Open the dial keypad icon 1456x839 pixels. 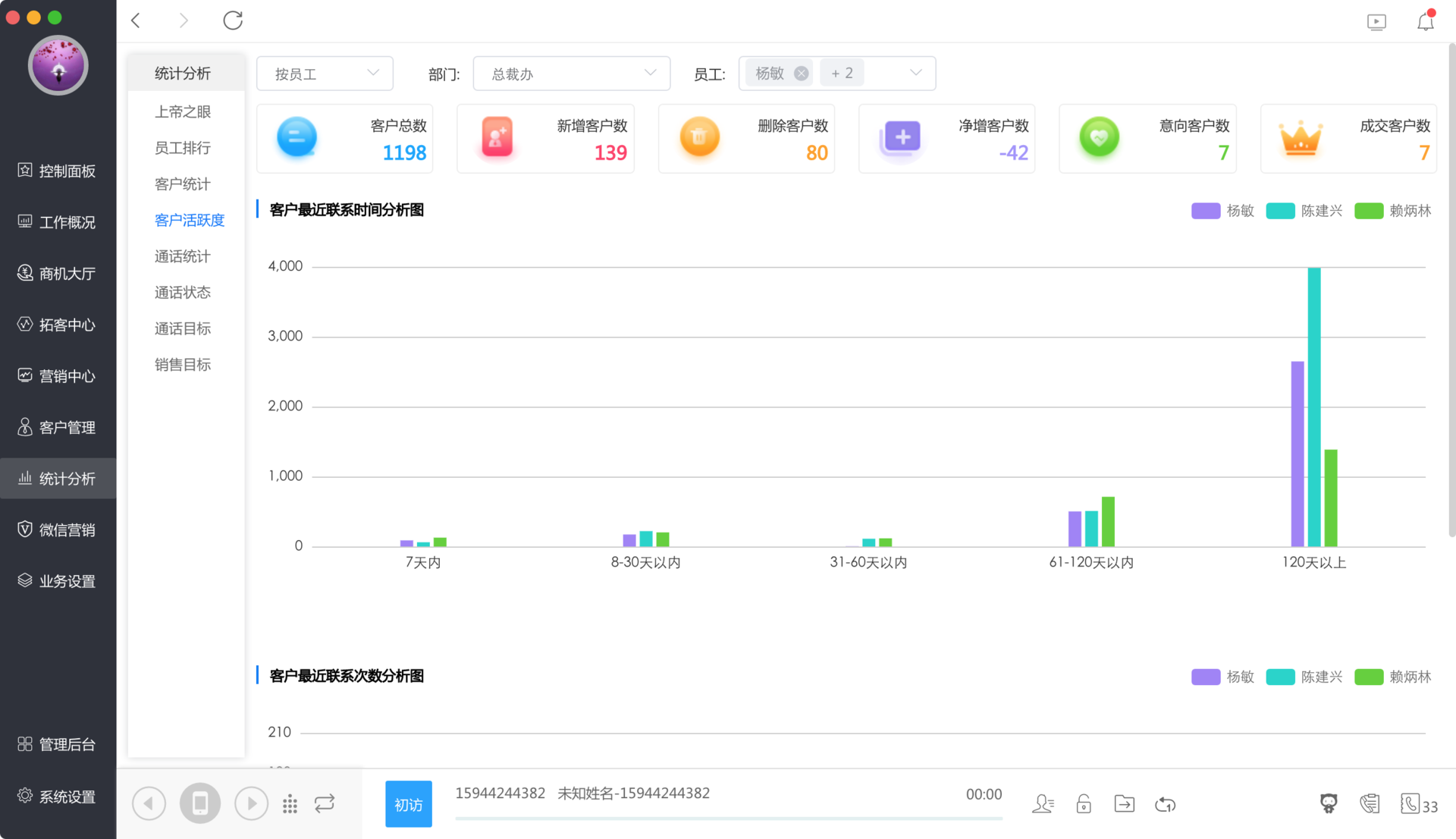pyautogui.click(x=290, y=804)
